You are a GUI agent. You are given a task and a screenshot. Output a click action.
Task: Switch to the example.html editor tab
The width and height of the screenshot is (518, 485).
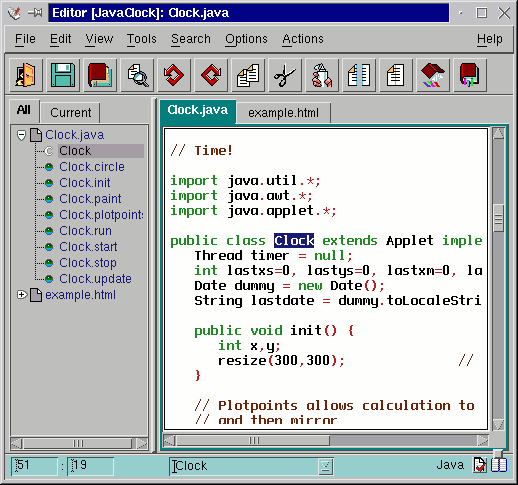click(283, 113)
